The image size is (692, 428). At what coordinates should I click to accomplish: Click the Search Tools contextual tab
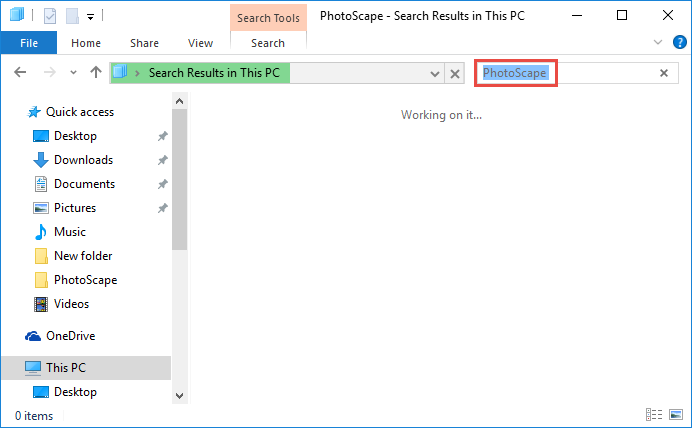pos(268,18)
